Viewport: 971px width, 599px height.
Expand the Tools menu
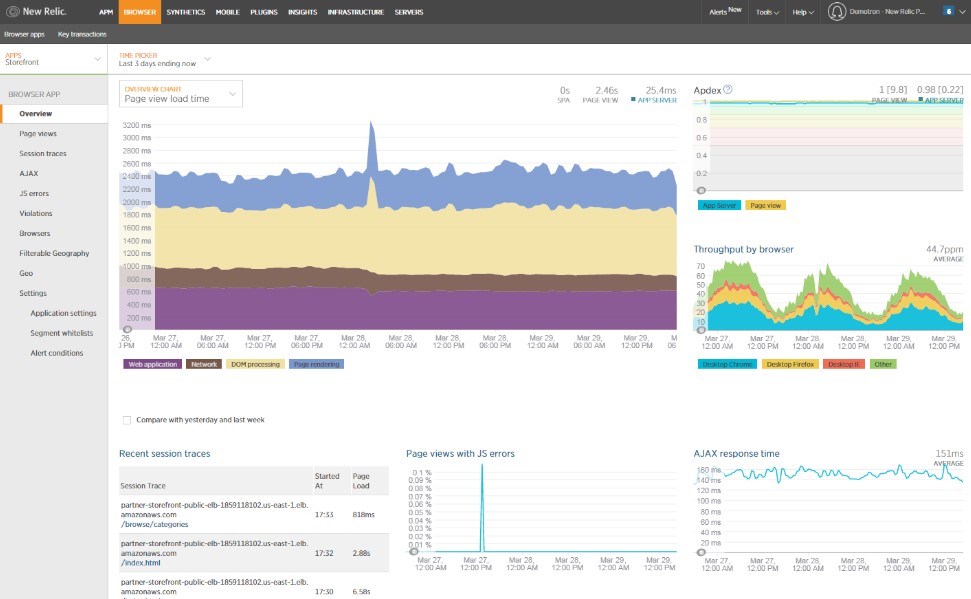click(x=767, y=12)
